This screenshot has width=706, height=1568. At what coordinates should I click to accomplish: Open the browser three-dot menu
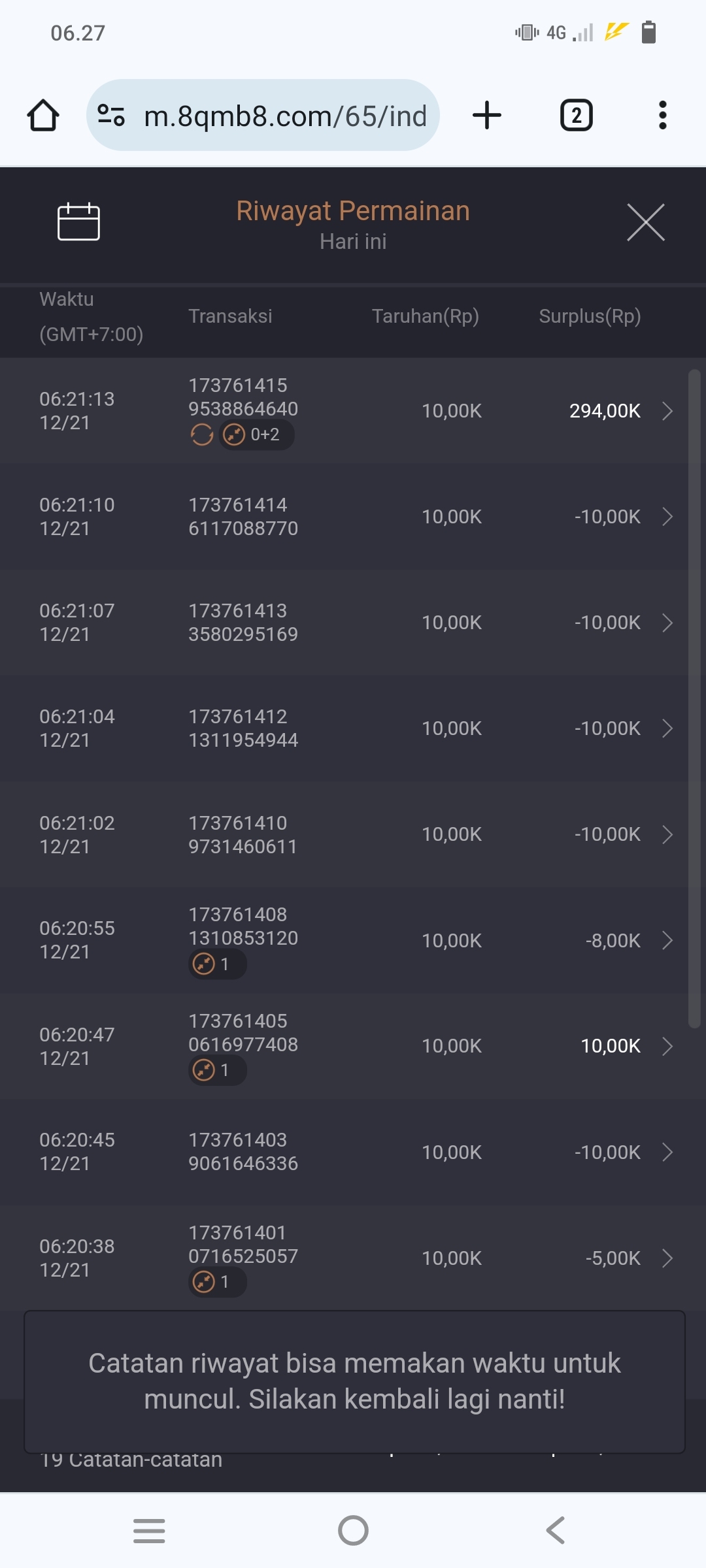click(x=662, y=116)
